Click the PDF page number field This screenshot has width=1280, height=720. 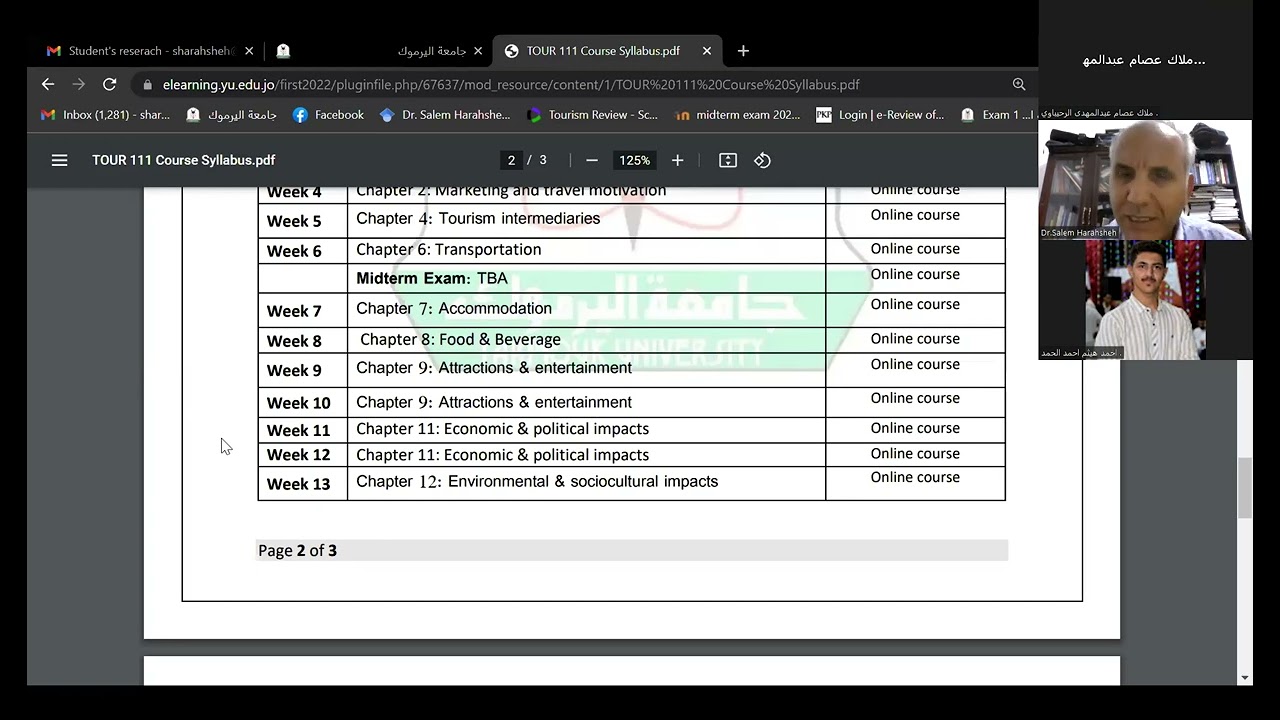pyautogui.click(x=511, y=160)
